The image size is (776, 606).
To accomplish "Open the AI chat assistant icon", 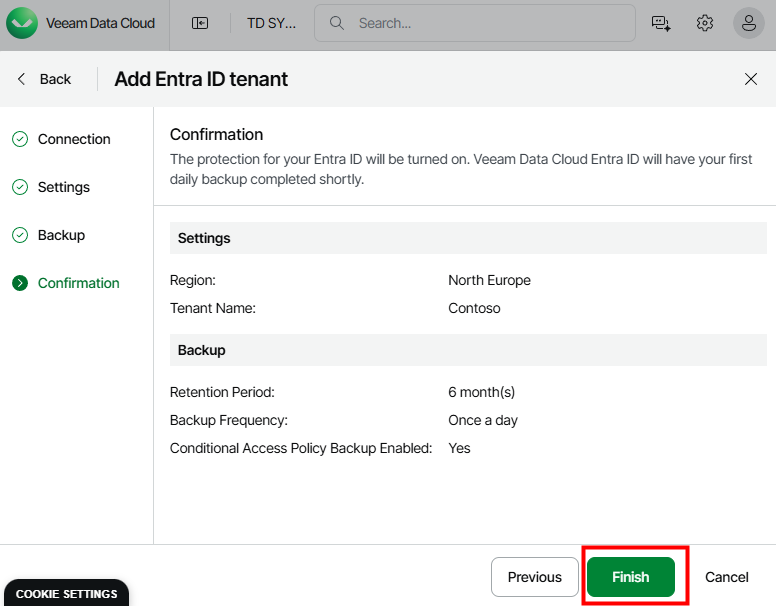I will pyautogui.click(x=660, y=23).
